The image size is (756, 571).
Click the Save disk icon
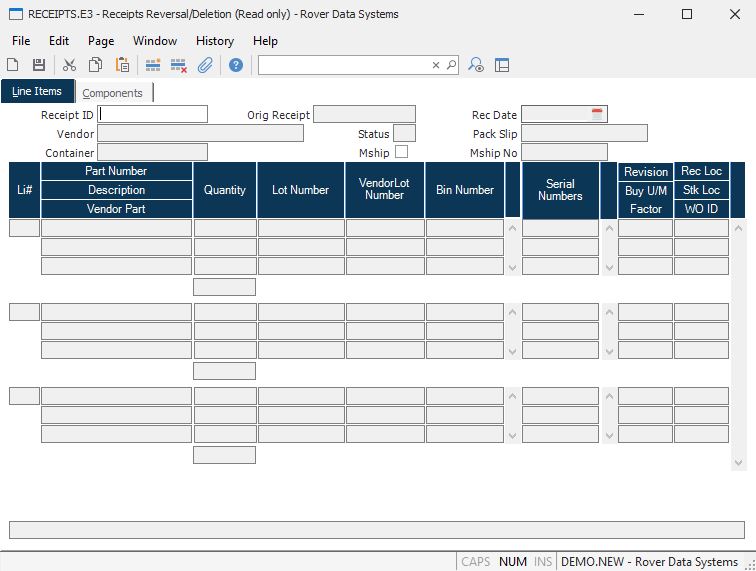(39, 65)
